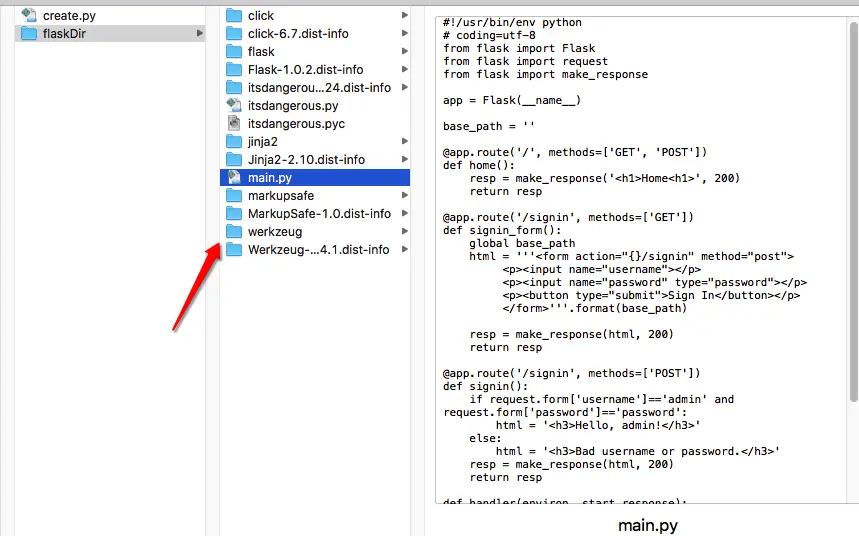Select the MarkupSafe-1.0.dist-info folder icon
This screenshot has height=536, width=859.
click(234, 214)
